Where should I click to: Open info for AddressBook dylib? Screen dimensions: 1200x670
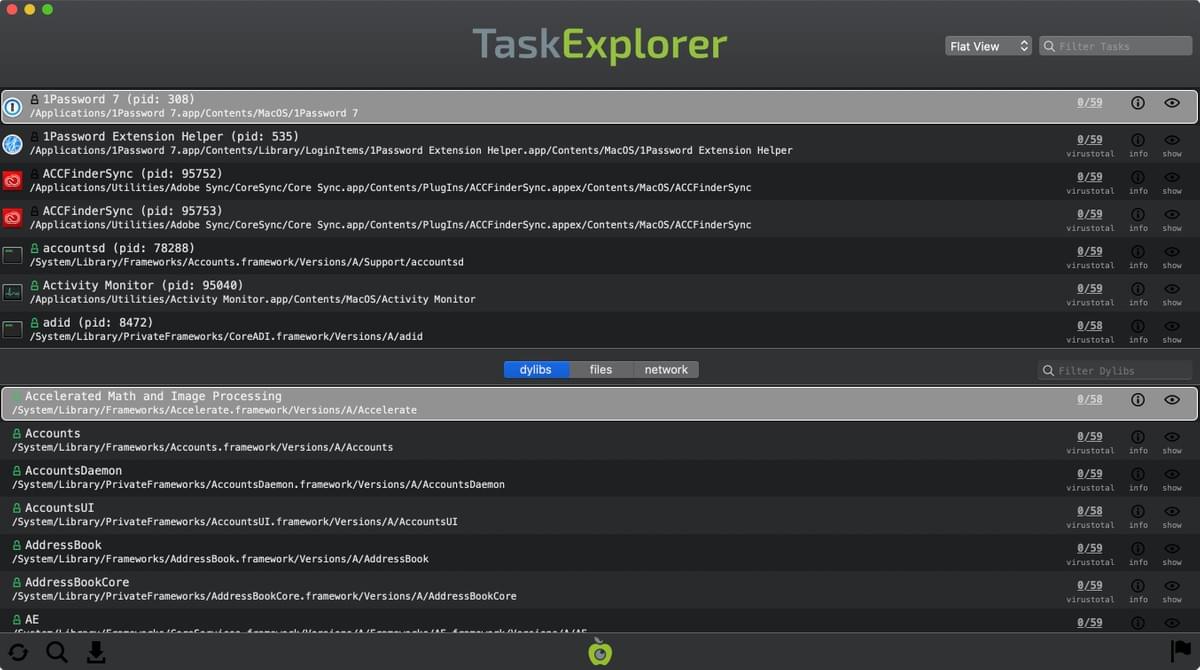coord(1138,548)
